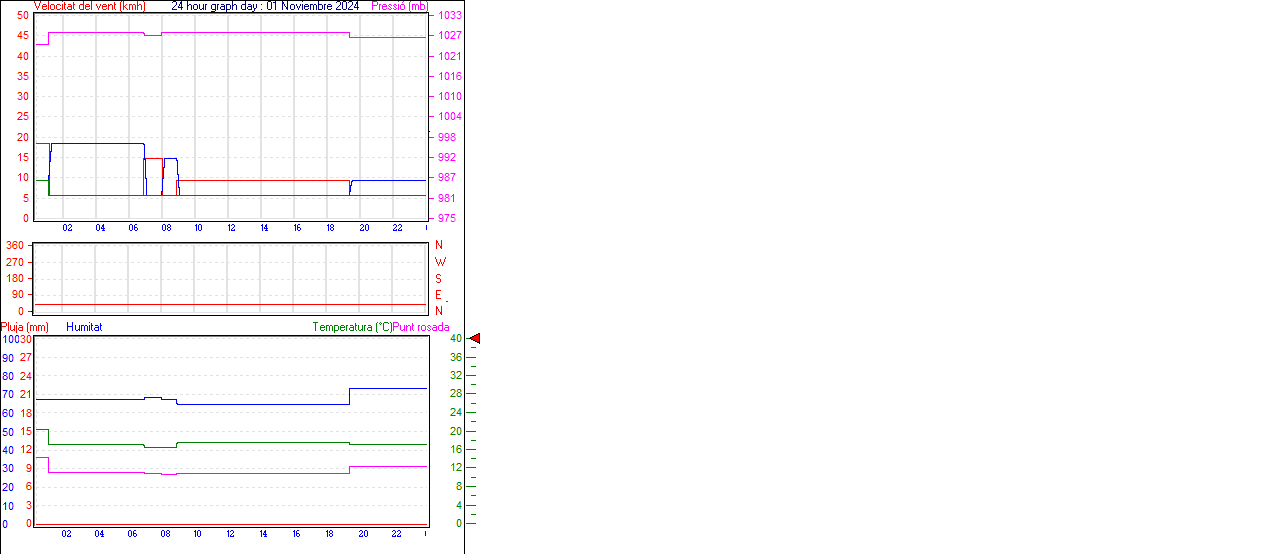1280x554 pixels.
Task: Click the 'S' compass direction label
Action: [x=438, y=279]
